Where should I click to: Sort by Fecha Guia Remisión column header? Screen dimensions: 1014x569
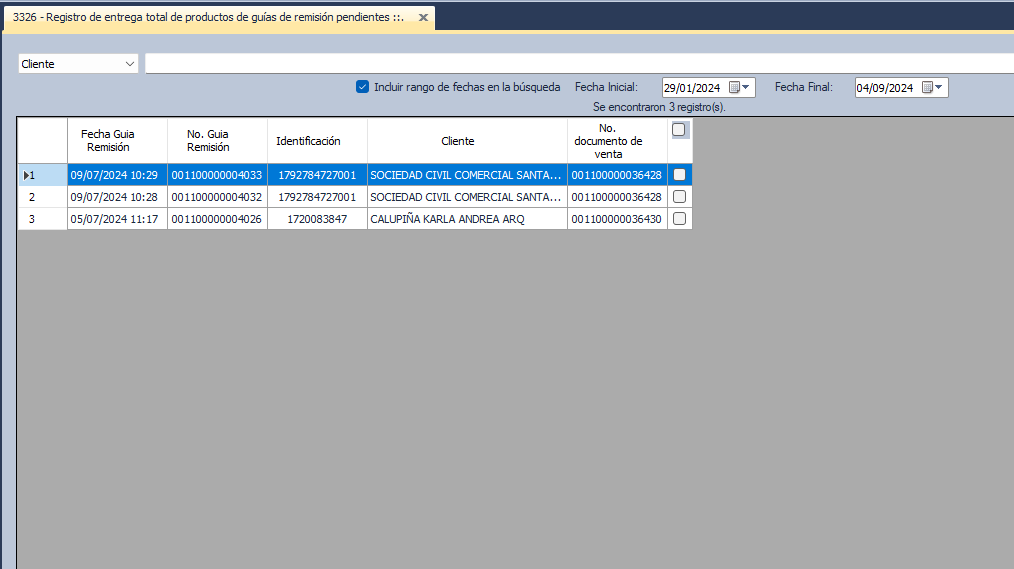(x=108, y=141)
